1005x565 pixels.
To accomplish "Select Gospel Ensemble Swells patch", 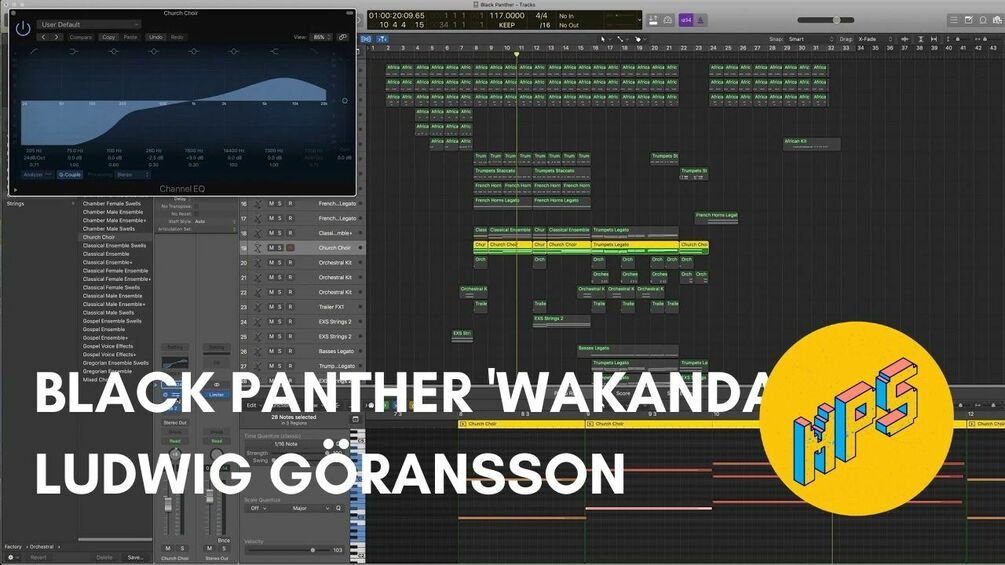I will [112, 321].
